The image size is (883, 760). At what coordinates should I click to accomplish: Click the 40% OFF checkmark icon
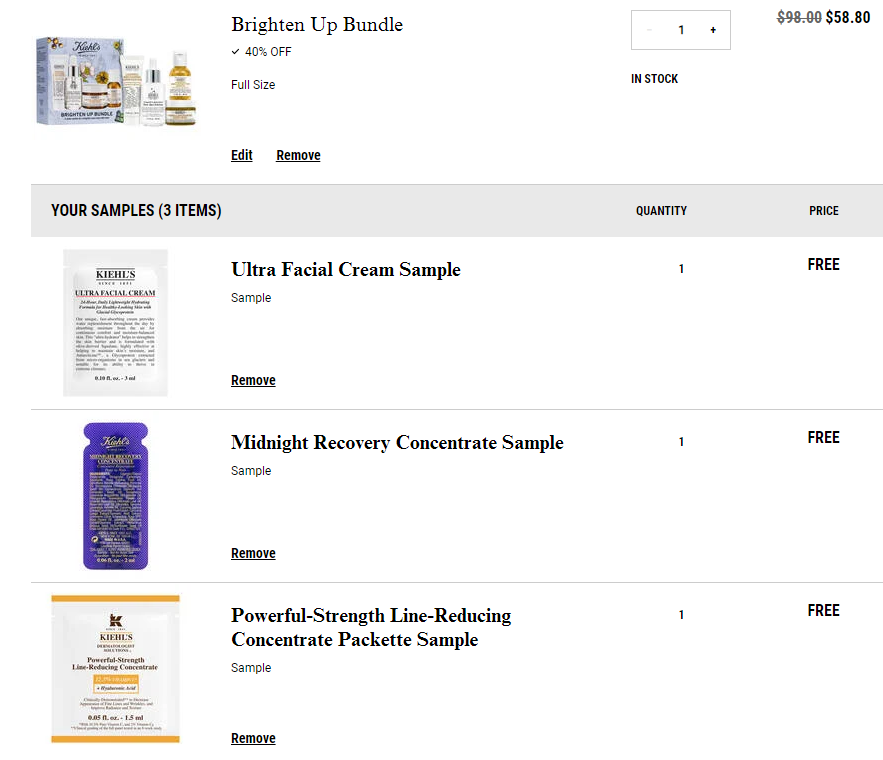[235, 52]
